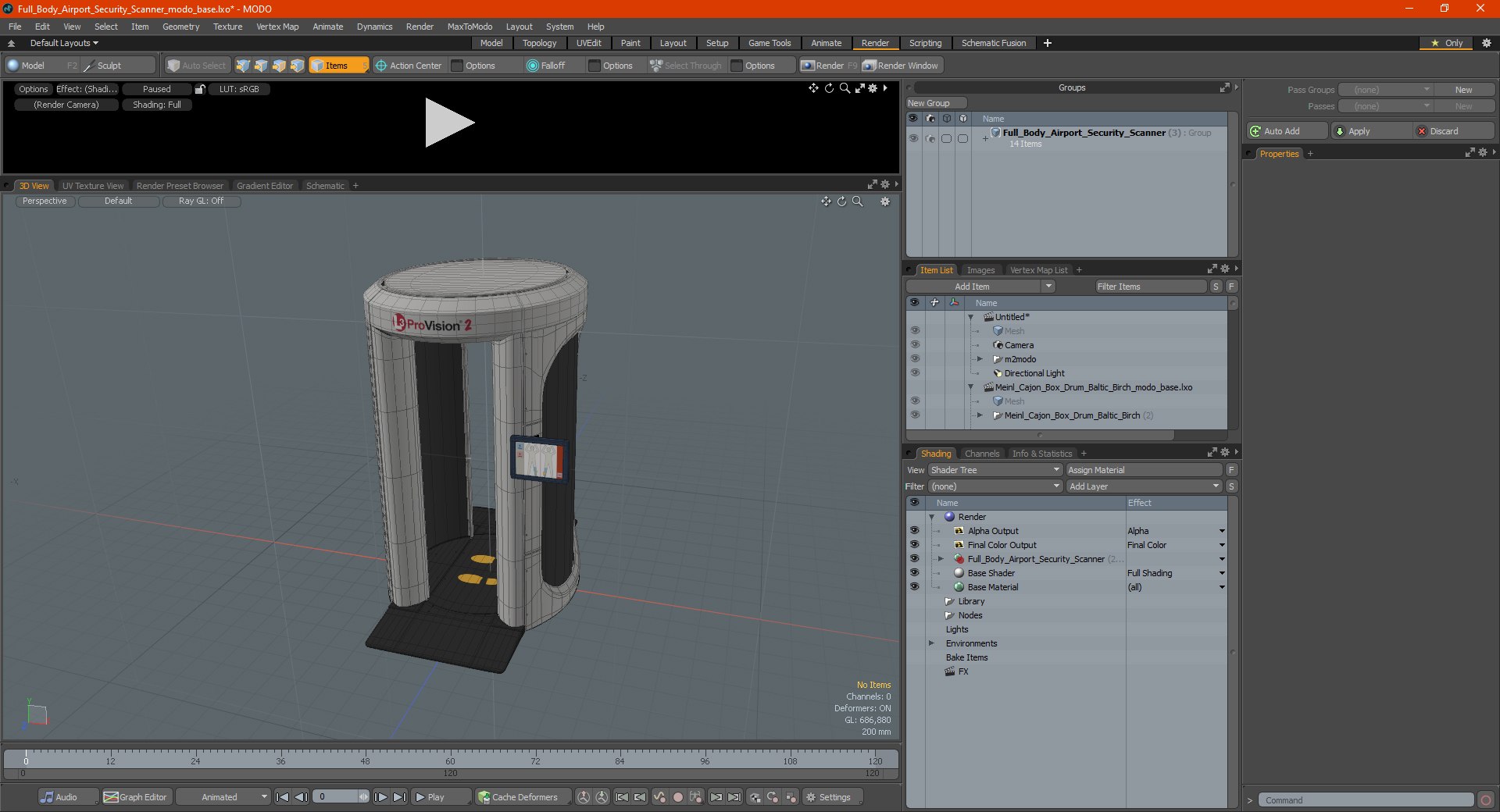
Task: Maximize the Groups panel
Action: [1224, 87]
